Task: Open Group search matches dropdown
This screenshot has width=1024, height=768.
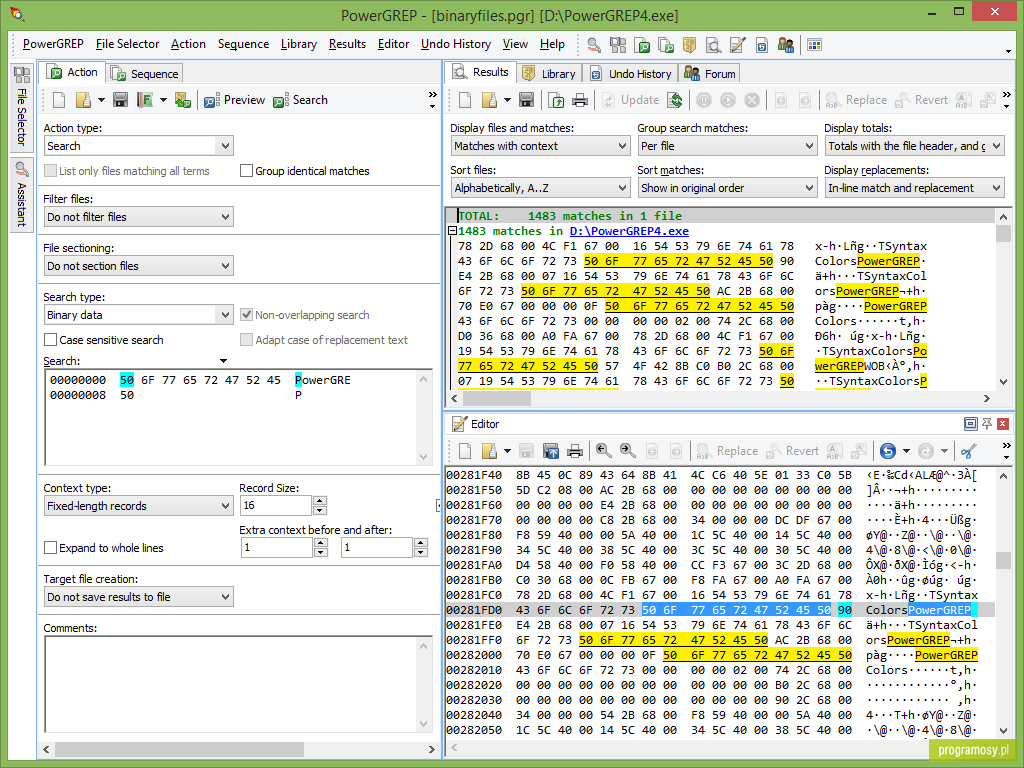Action: 728,146
